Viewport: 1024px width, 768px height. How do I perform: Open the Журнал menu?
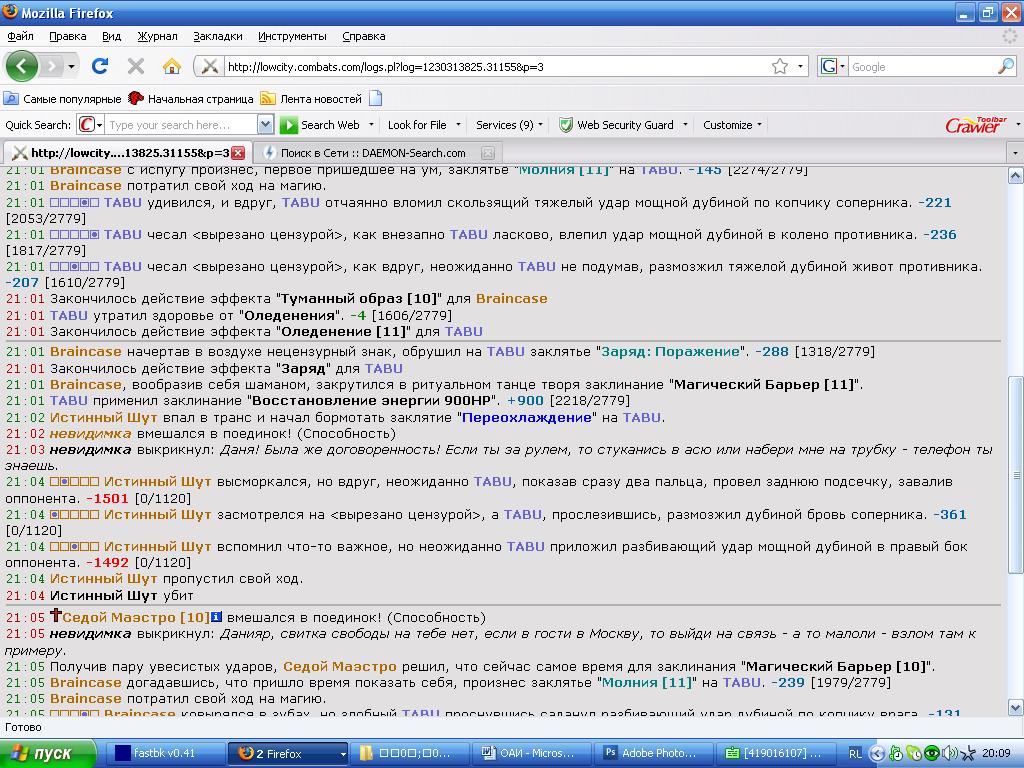pos(157,37)
